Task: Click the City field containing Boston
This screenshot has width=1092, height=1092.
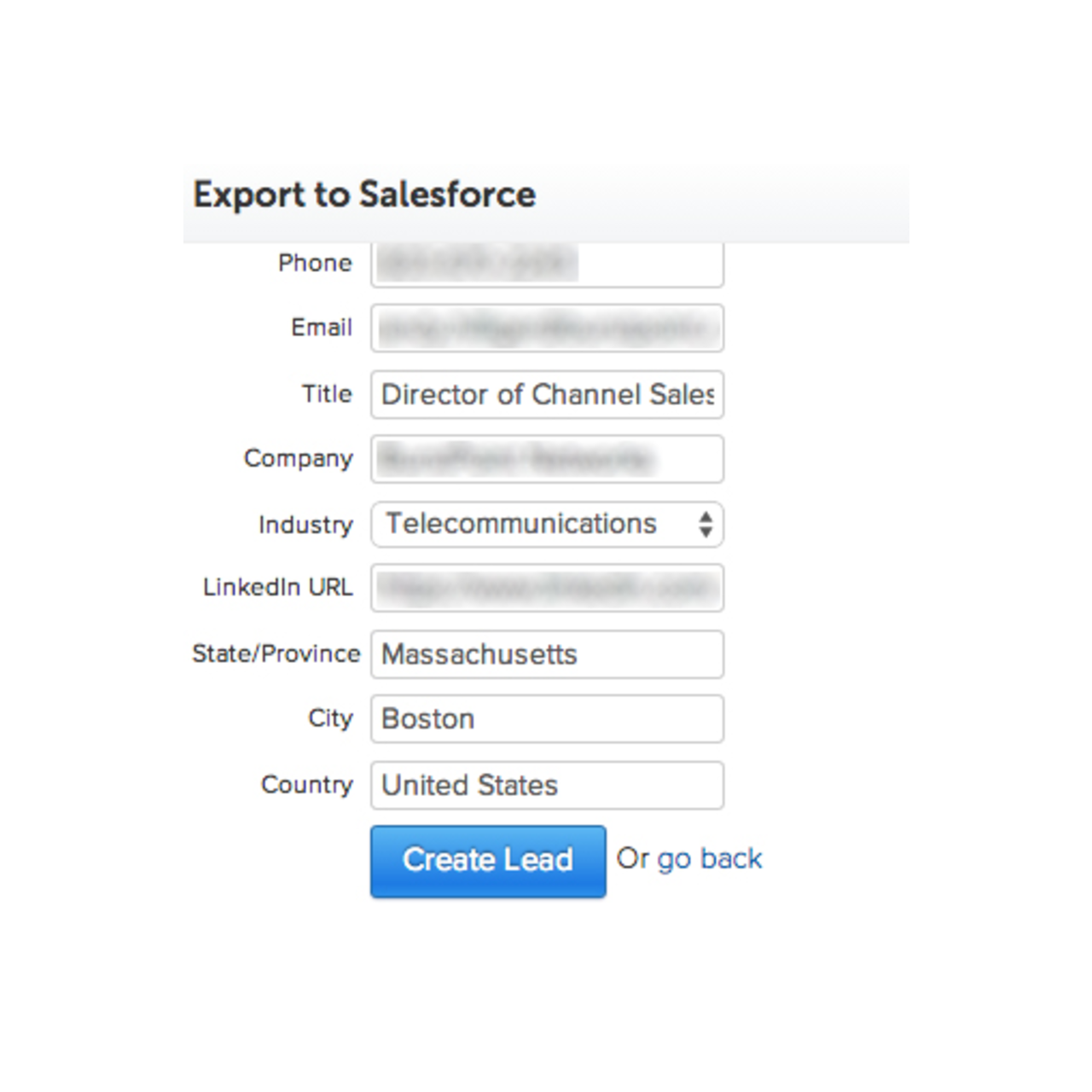Action: click(546, 719)
